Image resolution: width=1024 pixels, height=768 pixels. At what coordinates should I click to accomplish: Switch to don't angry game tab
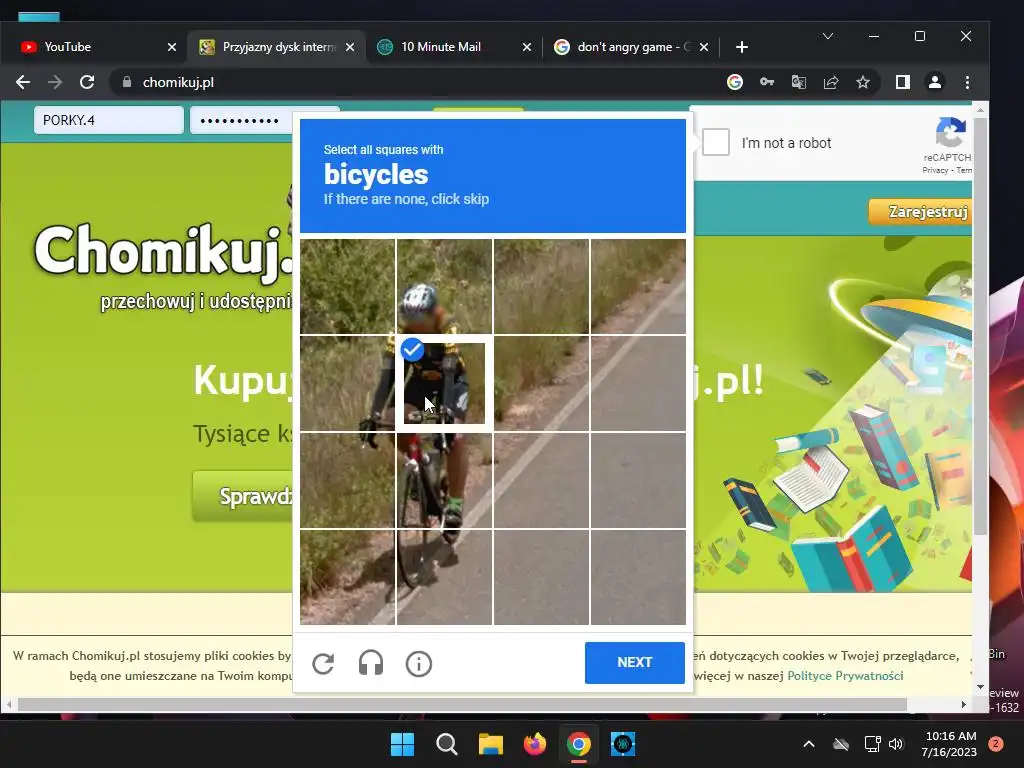[x=628, y=47]
